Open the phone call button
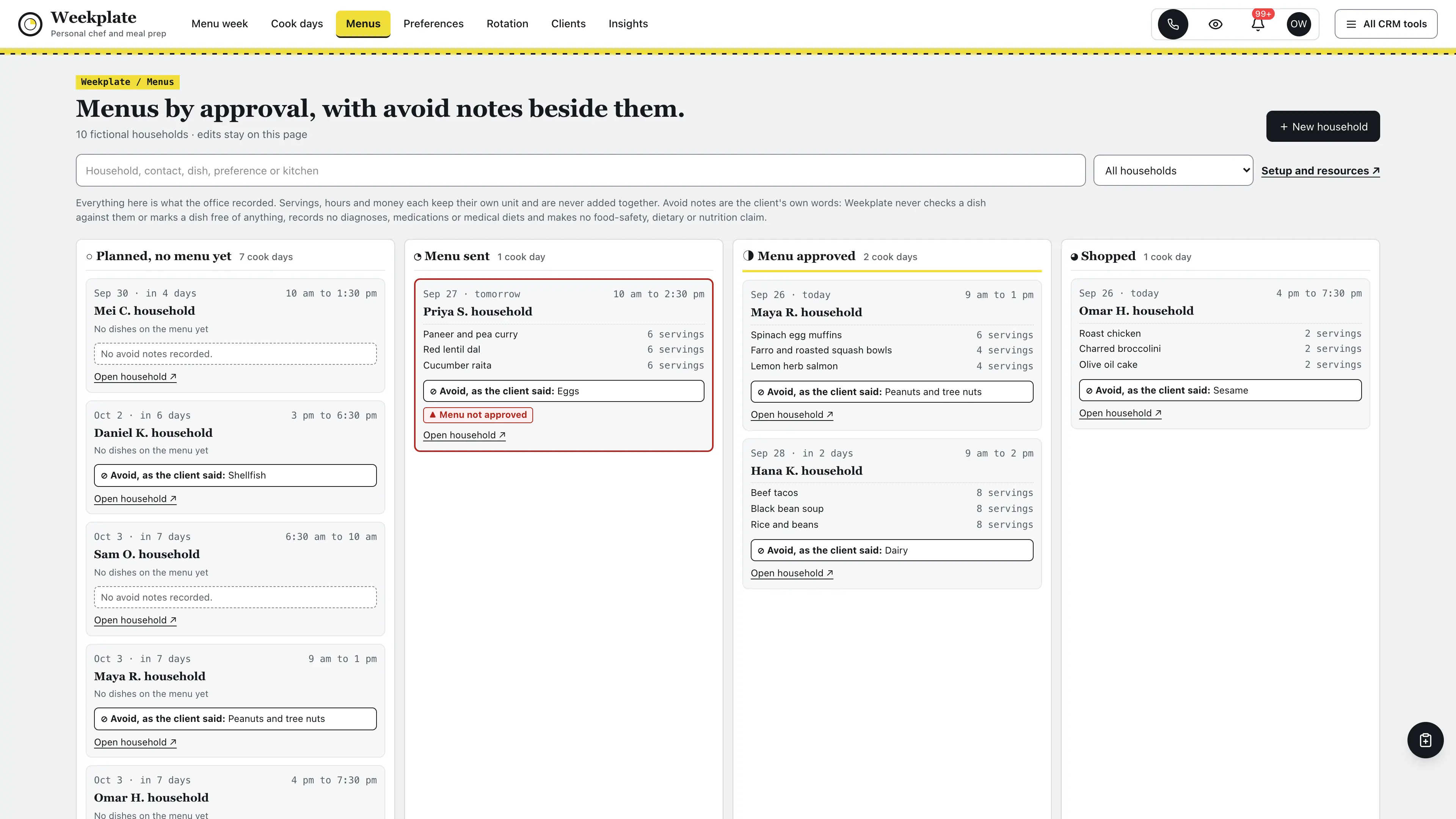Image resolution: width=1456 pixels, height=819 pixels. pyautogui.click(x=1173, y=24)
